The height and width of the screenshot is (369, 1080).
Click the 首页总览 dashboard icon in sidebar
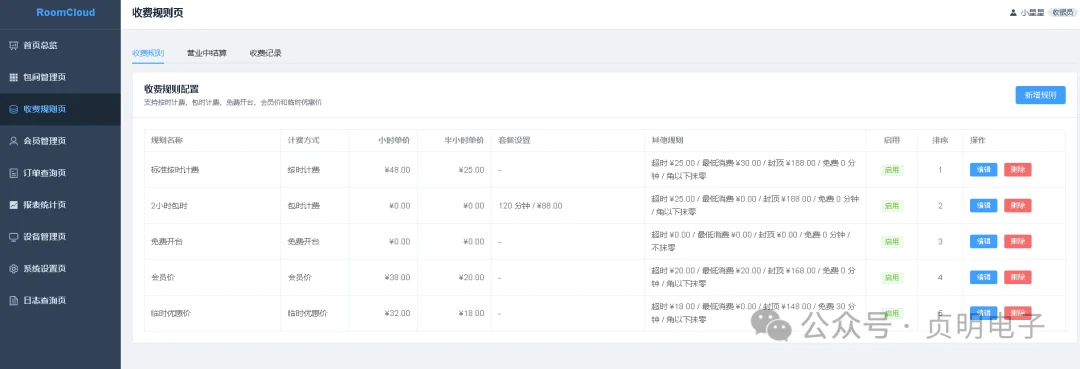pos(13,45)
